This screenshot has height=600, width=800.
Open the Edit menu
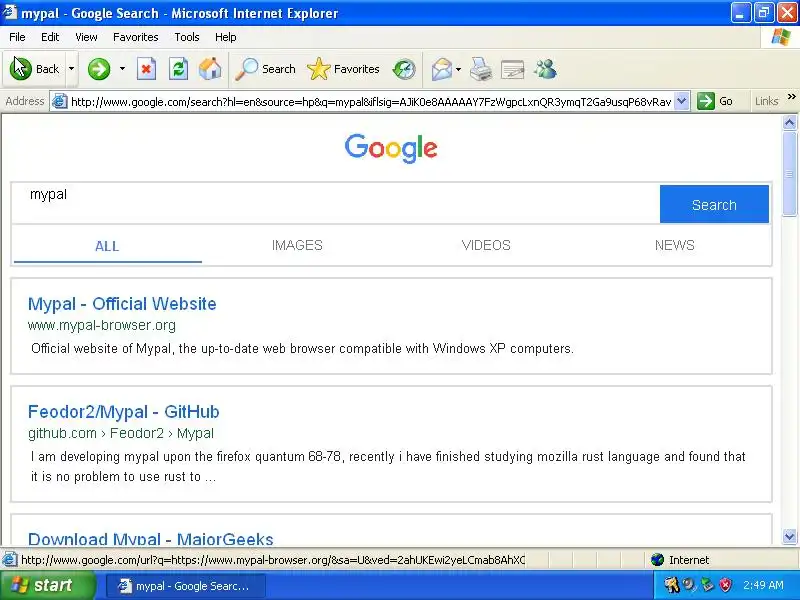pos(50,37)
